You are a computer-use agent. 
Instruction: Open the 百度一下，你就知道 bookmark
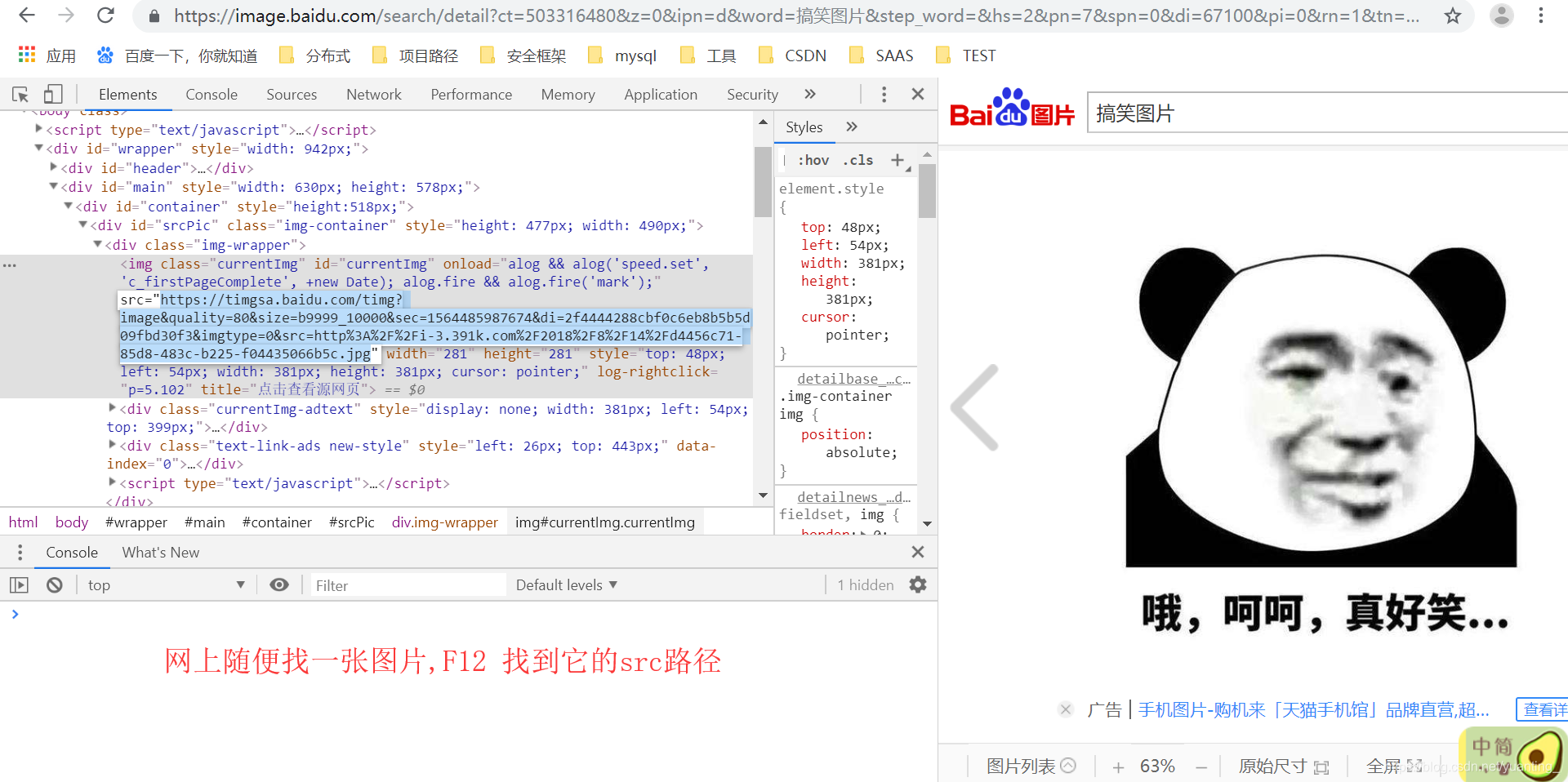(177, 56)
